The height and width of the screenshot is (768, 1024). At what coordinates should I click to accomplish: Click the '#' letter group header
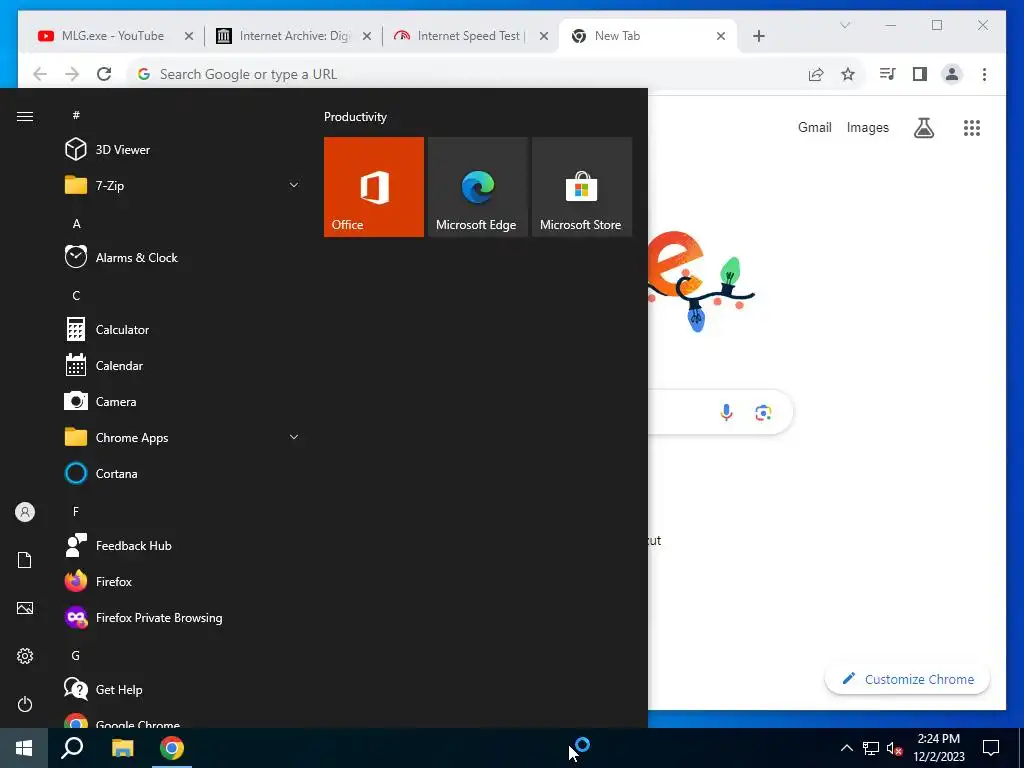point(76,115)
